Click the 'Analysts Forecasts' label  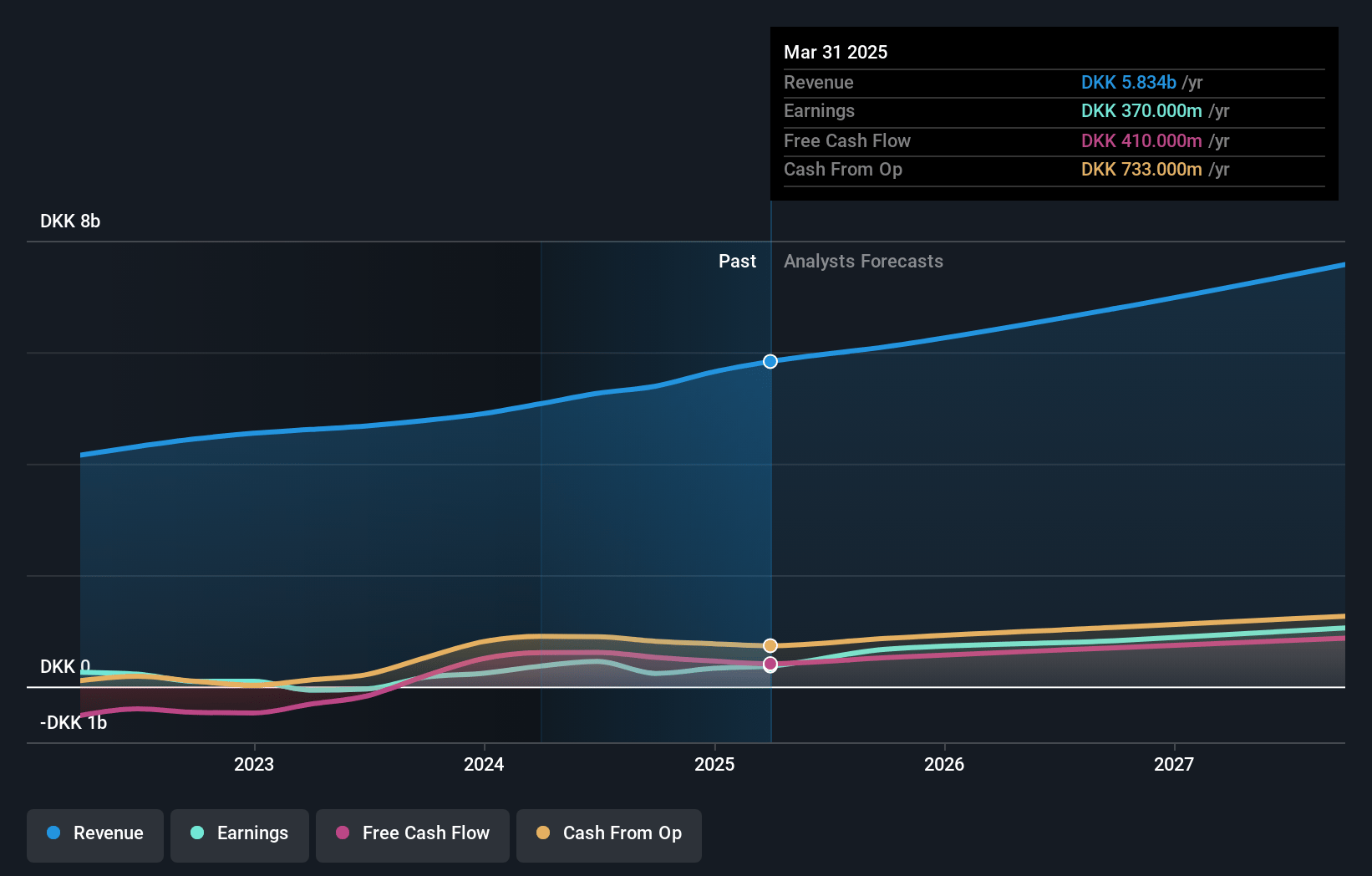[x=863, y=261]
